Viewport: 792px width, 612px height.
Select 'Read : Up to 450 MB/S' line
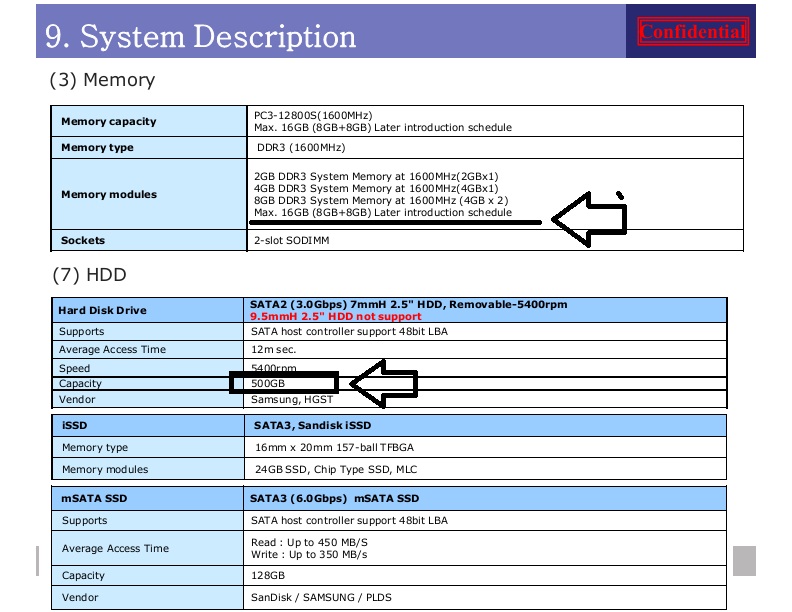pyautogui.click(x=309, y=542)
